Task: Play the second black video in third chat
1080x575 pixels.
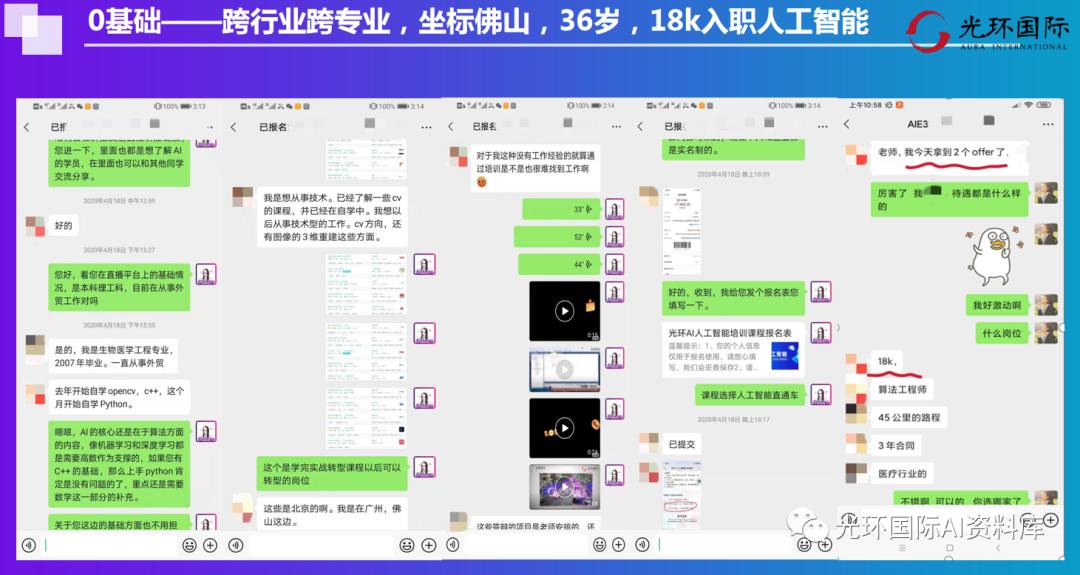Action: 564,428
